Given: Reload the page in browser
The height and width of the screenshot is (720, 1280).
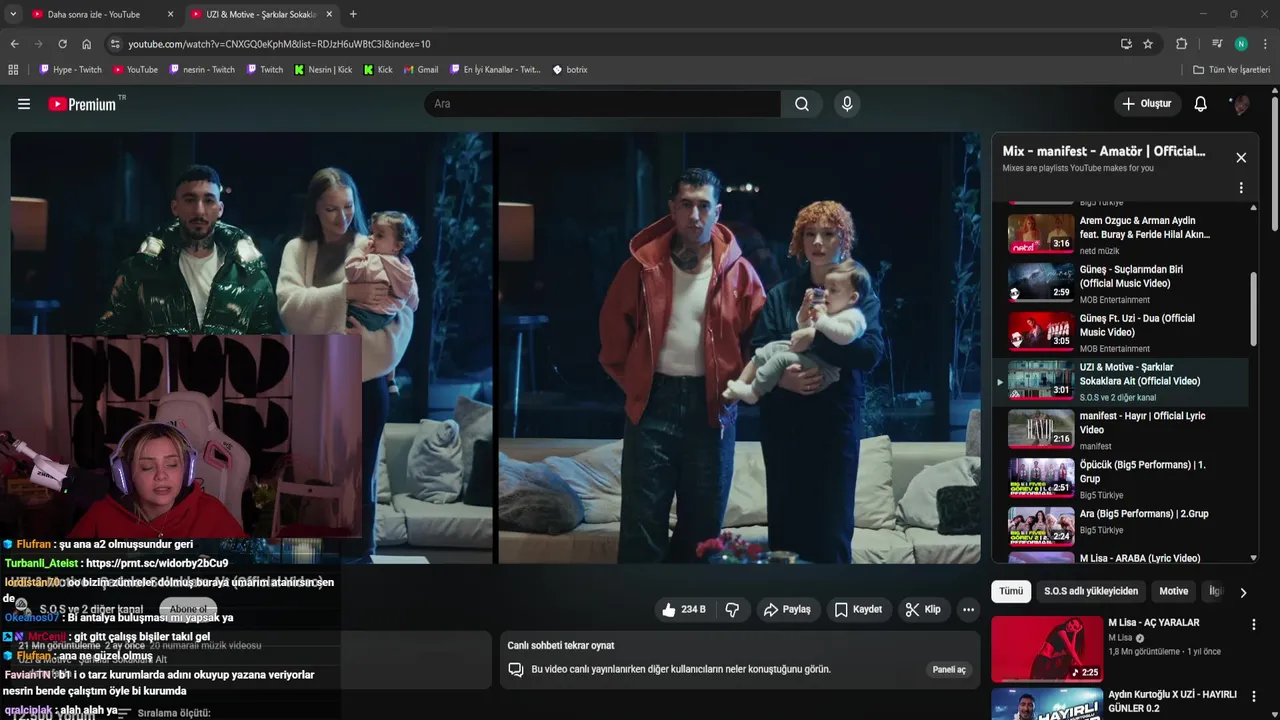Looking at the screenshot, I should click(62, 44).
